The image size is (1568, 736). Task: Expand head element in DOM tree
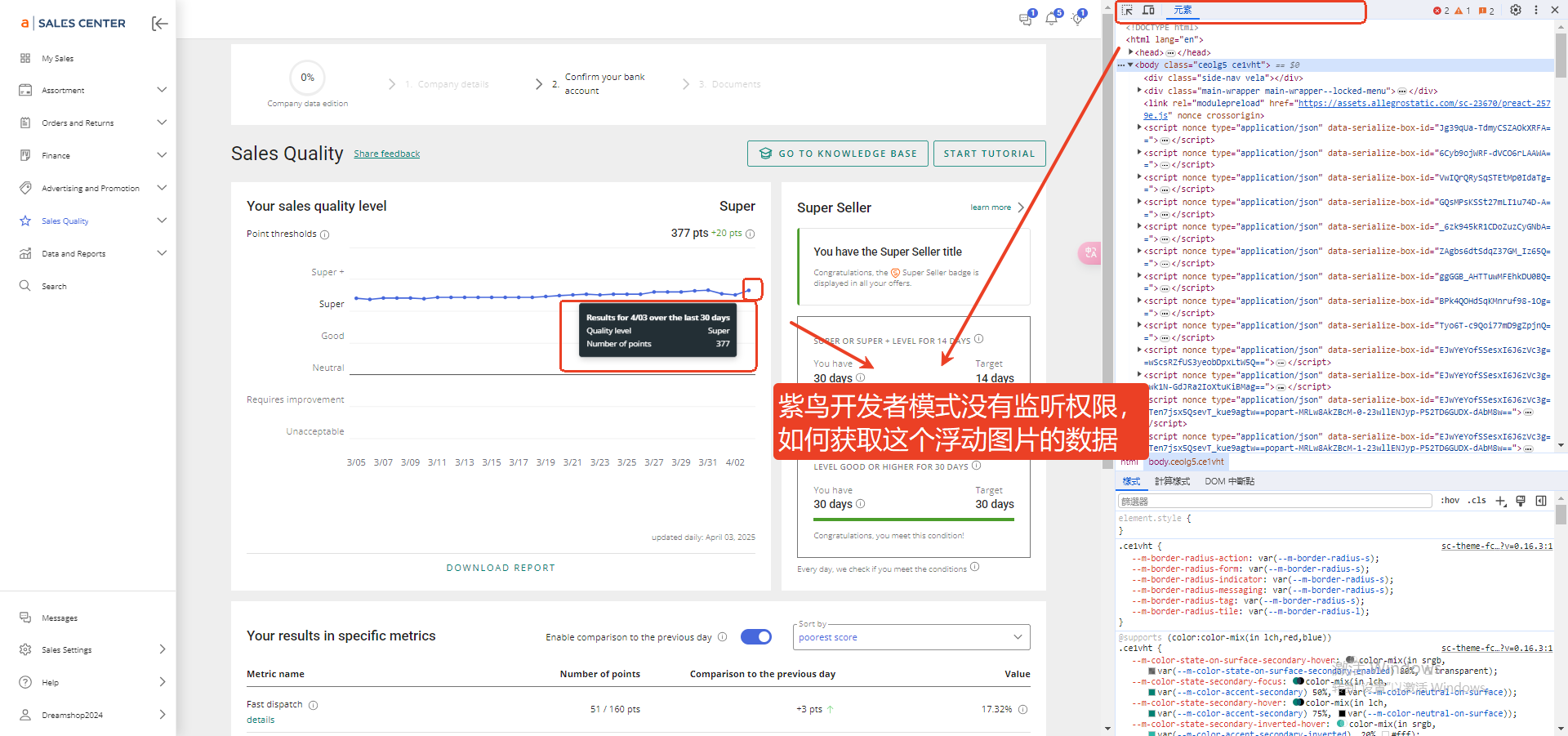[x=1131, y=52]
